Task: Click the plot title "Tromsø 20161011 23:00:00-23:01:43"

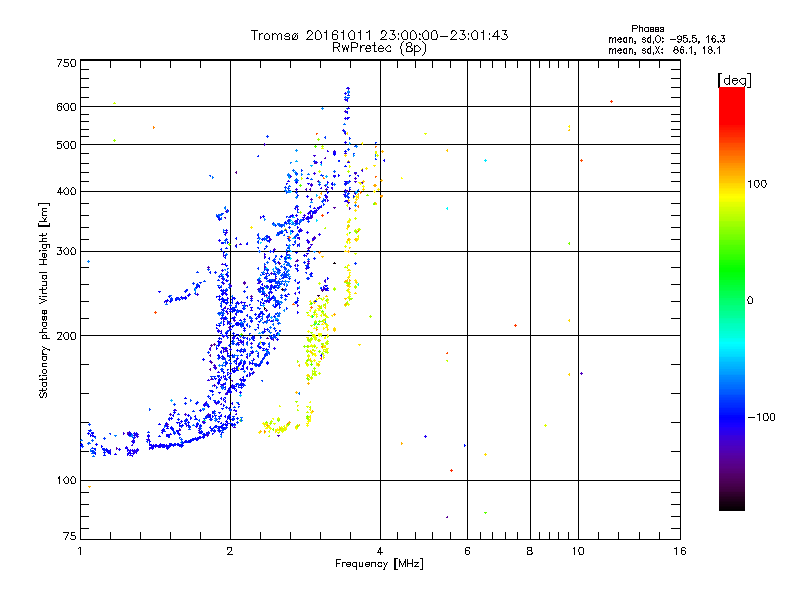Action: point(379,35)
